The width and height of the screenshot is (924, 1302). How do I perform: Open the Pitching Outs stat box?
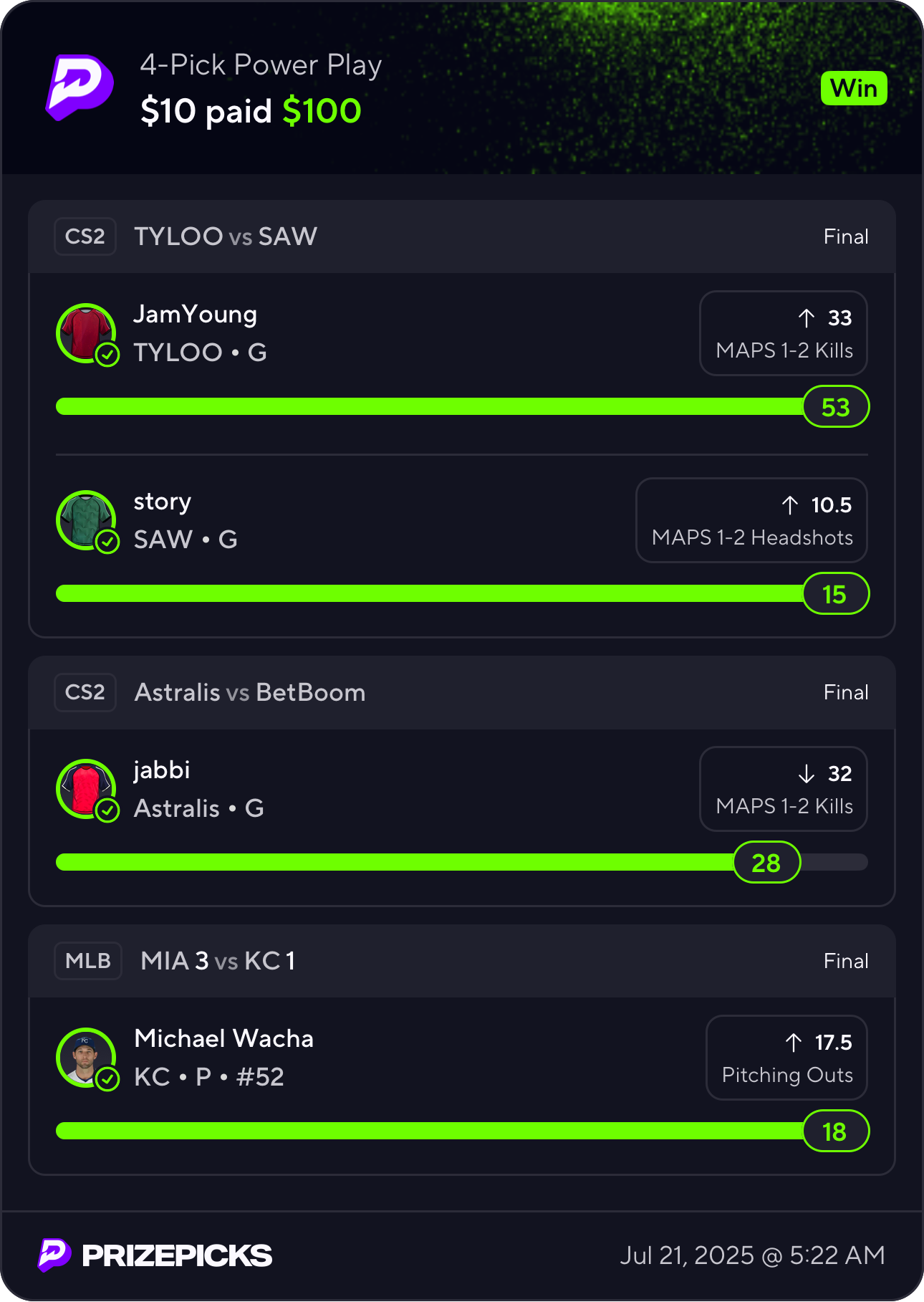[786, 1058]
